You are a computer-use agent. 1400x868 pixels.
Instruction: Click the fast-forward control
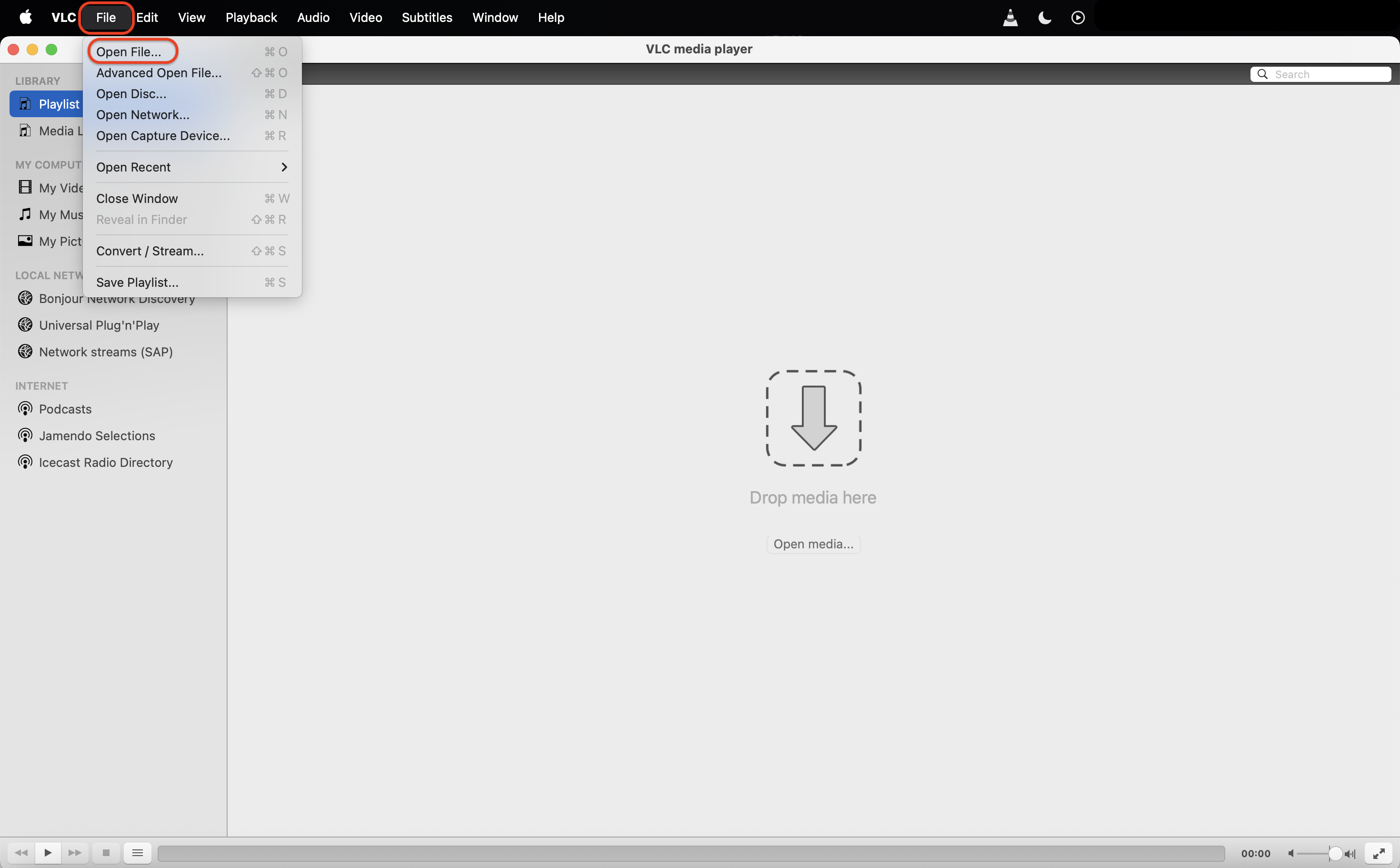75,853
